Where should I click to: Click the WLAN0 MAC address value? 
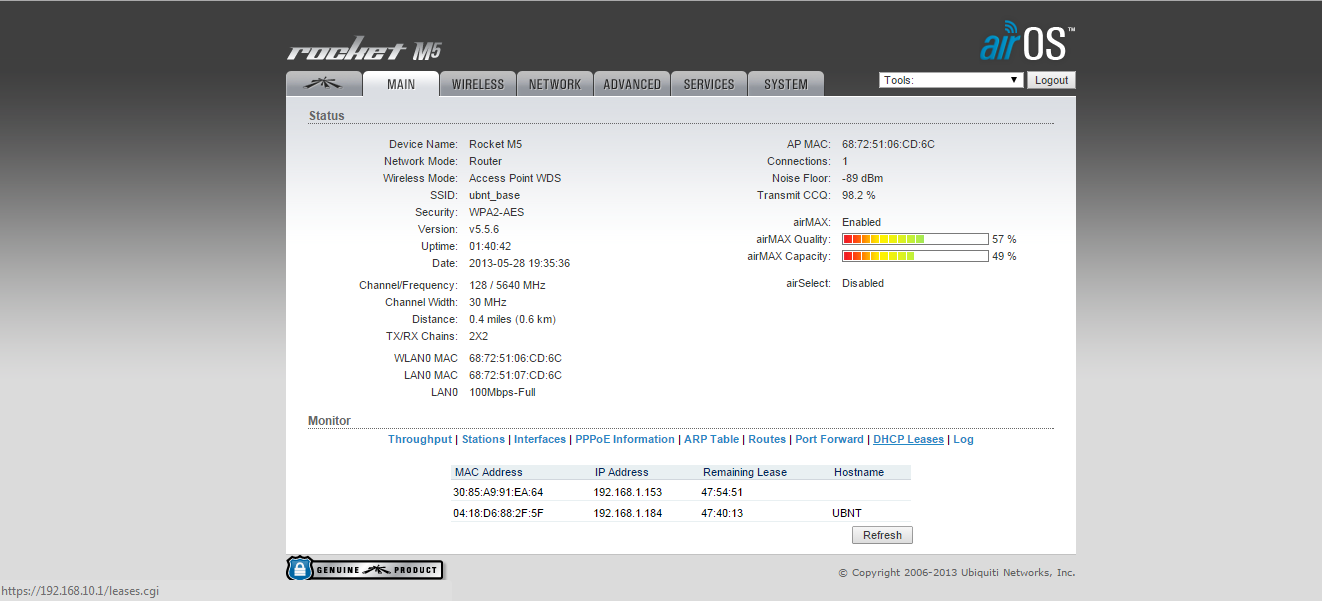coord(515,358)
